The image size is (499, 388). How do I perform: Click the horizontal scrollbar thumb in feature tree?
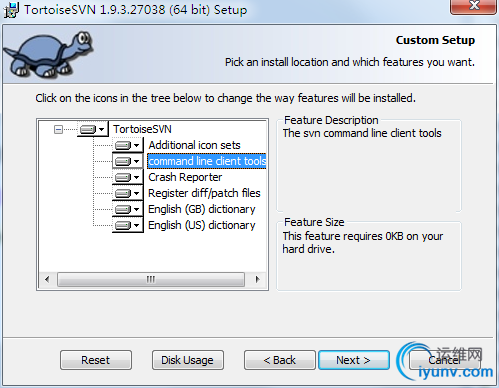(x=151, y=279)
